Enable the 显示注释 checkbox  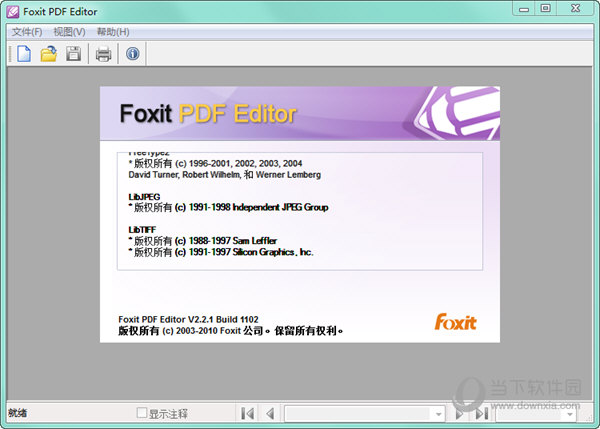[142, 413]
